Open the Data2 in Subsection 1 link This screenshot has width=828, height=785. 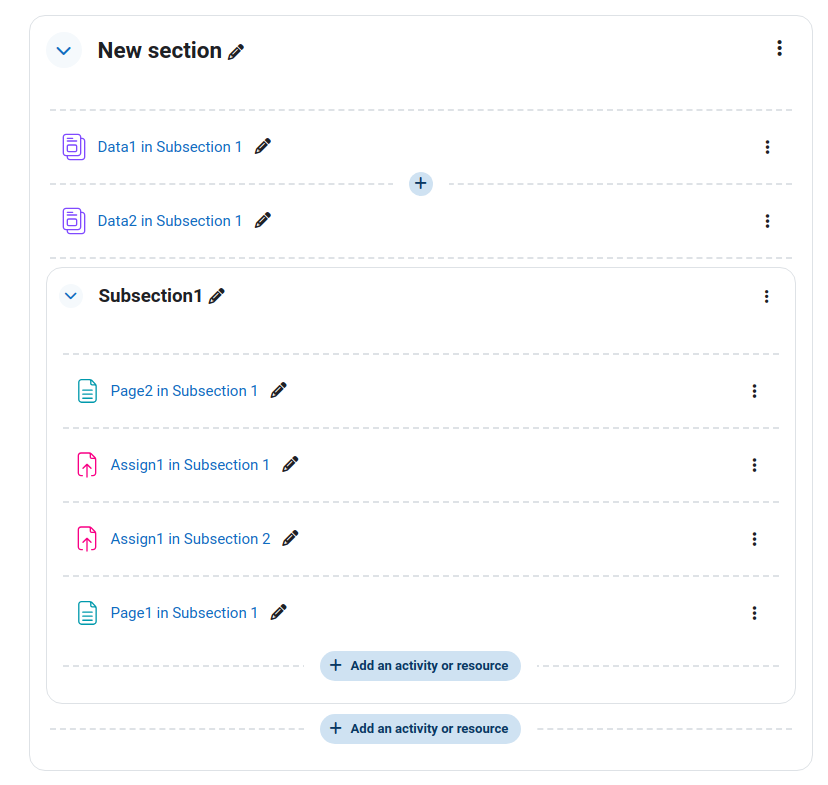(x=170, y=221)
